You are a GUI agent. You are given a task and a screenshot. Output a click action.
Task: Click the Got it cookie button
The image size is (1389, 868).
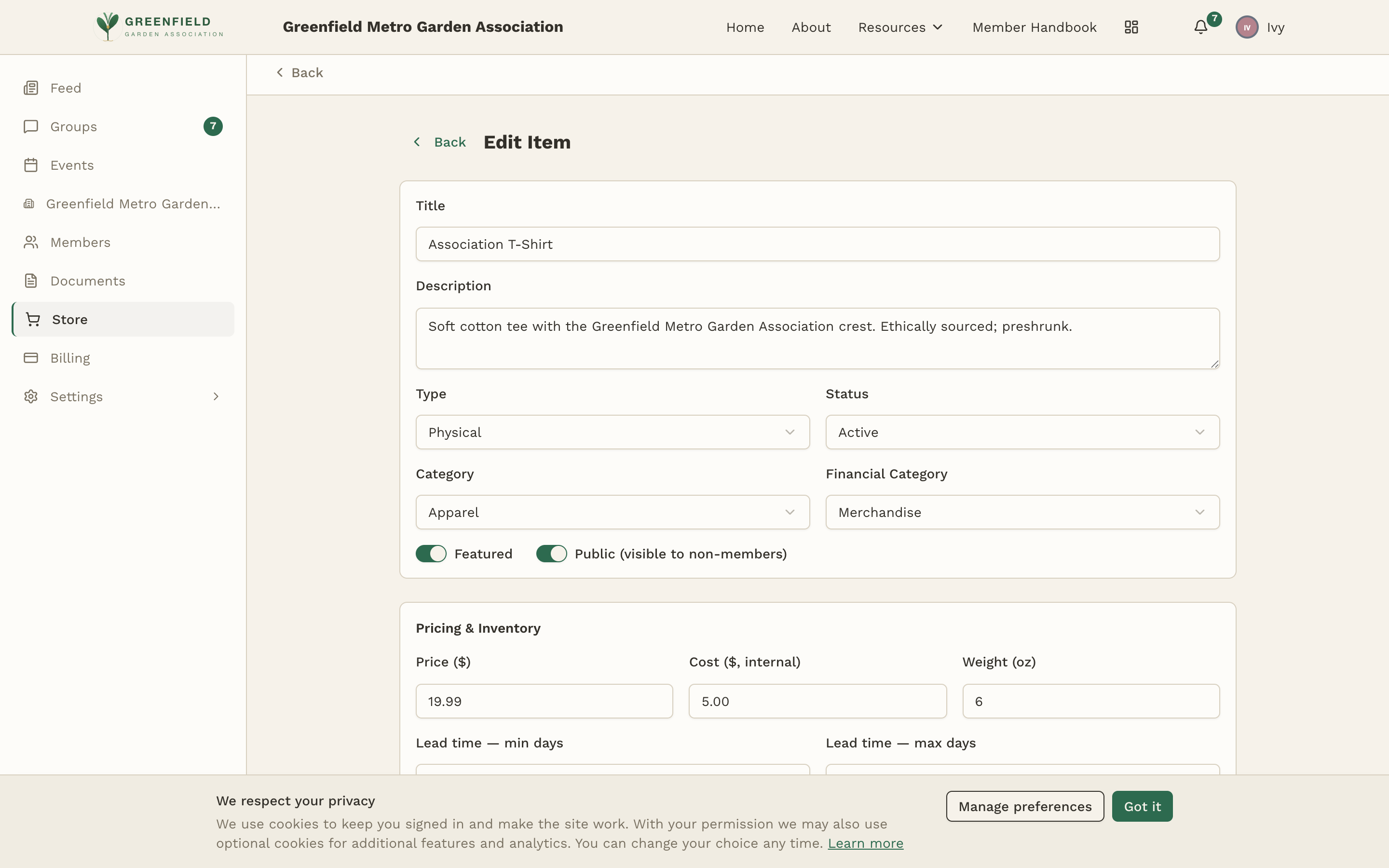pyautogui.click(x=1142, y=806)
